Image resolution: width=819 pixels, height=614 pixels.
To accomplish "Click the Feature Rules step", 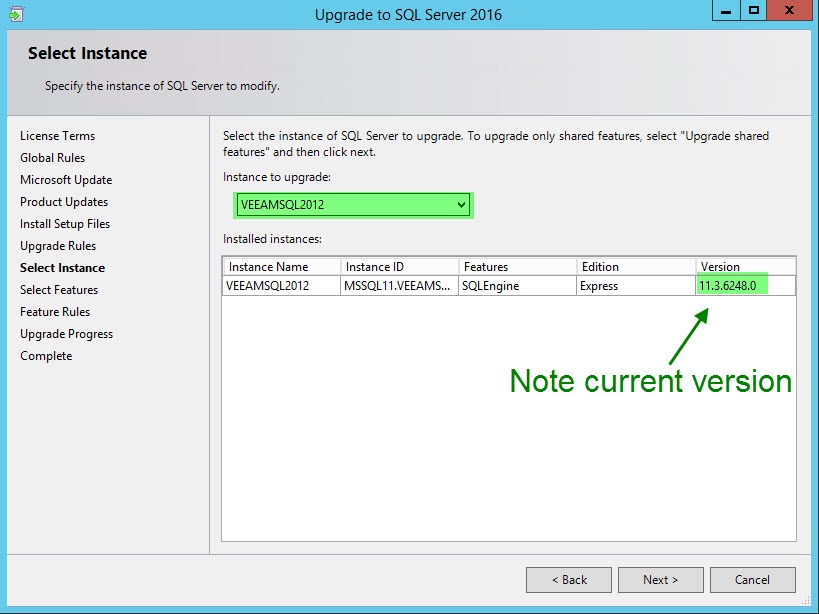I will tap(55, 311).
